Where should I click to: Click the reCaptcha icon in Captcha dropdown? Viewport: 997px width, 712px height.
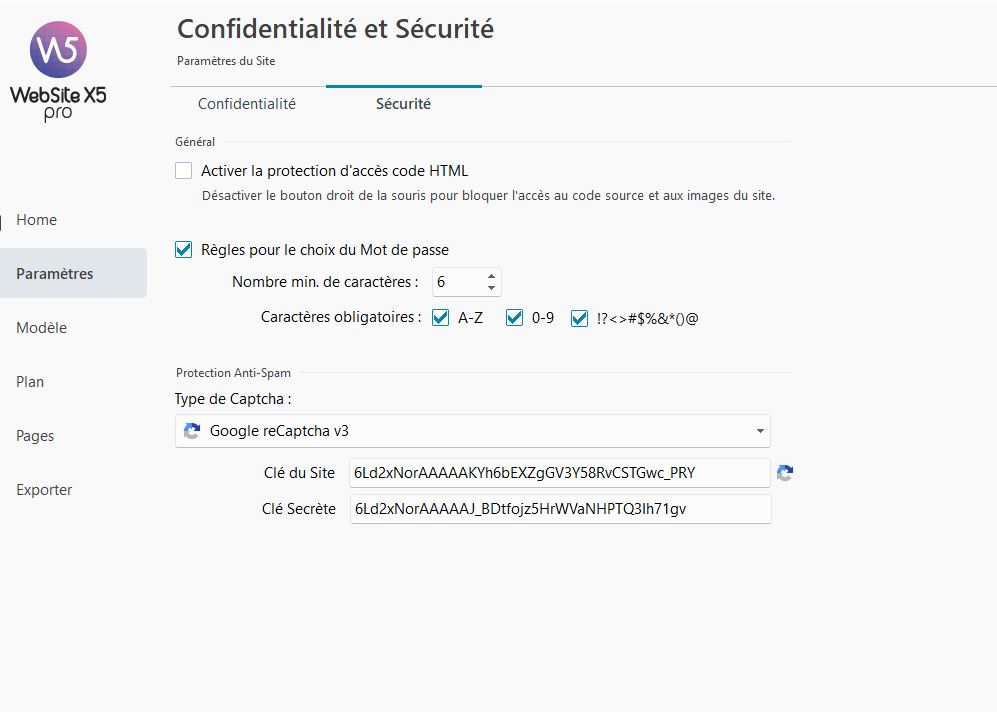191,431
